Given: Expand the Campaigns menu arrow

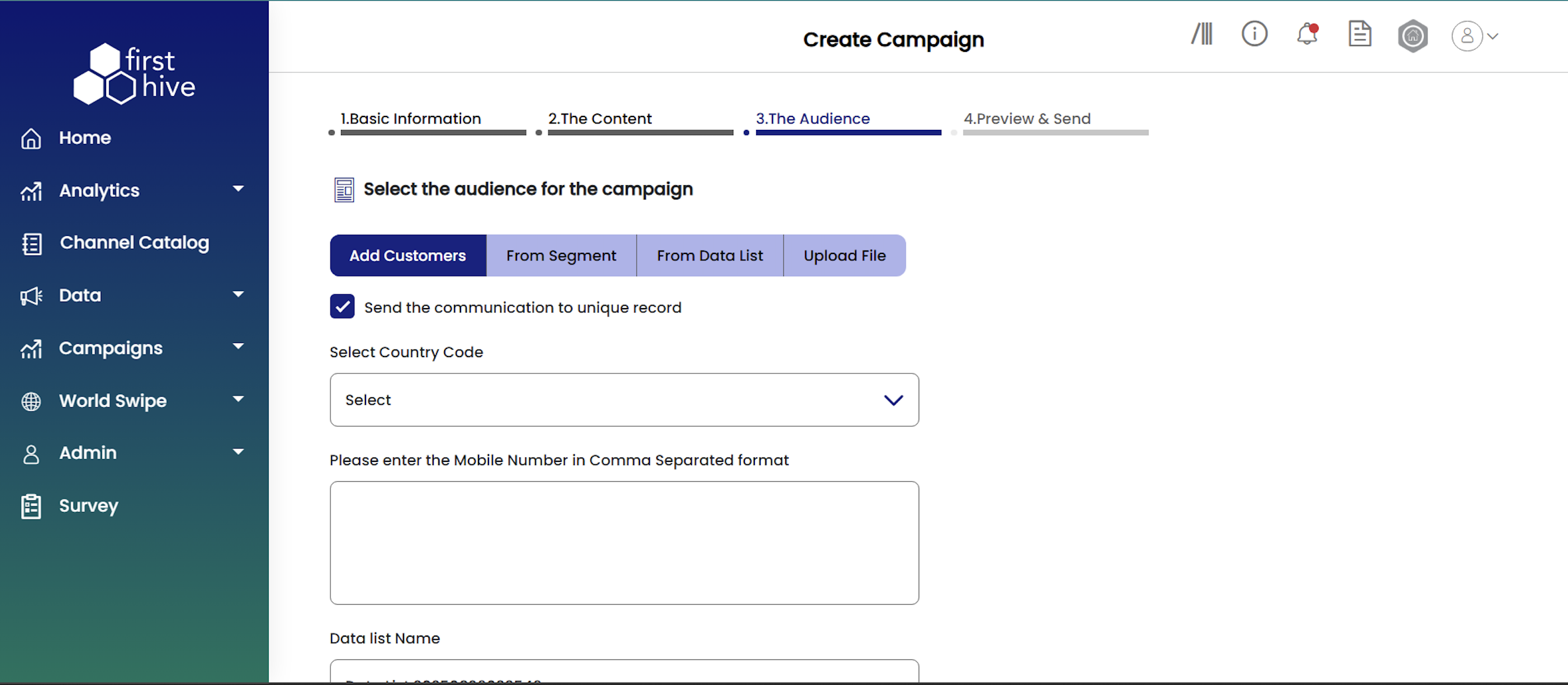Looking at the screenshot, I should 238,347.
